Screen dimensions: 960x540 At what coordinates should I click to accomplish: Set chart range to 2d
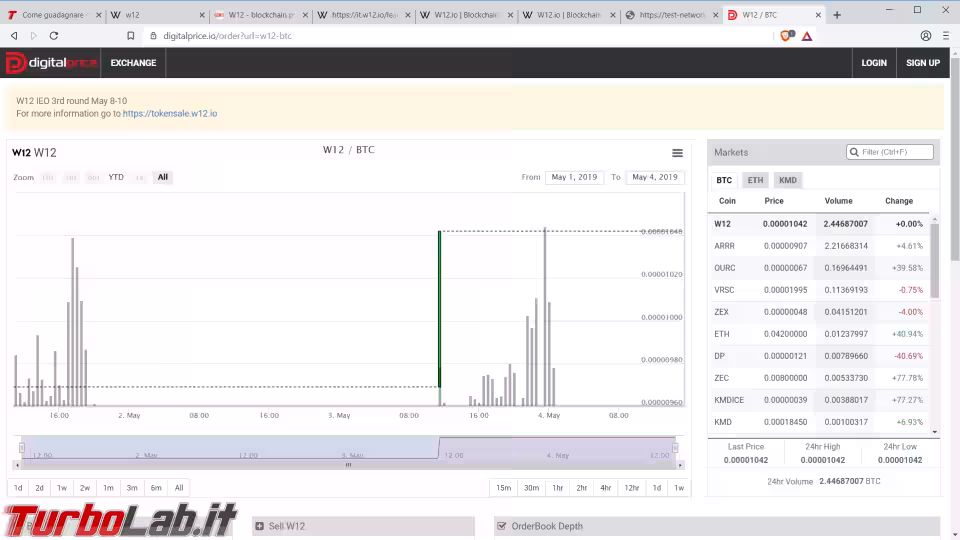tap(39, 488)
